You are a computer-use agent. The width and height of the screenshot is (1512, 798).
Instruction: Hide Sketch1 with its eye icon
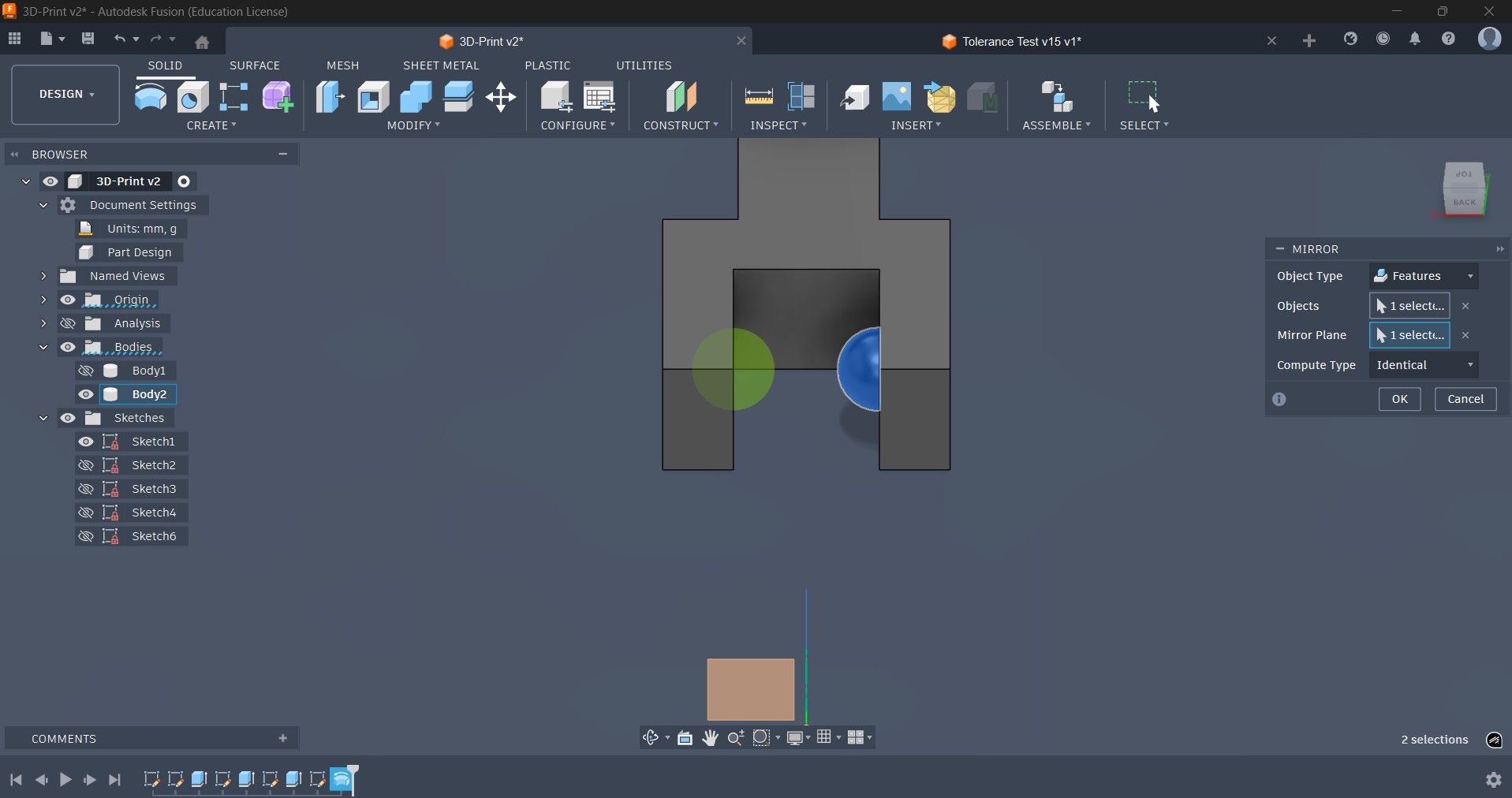tap(86, 442)
